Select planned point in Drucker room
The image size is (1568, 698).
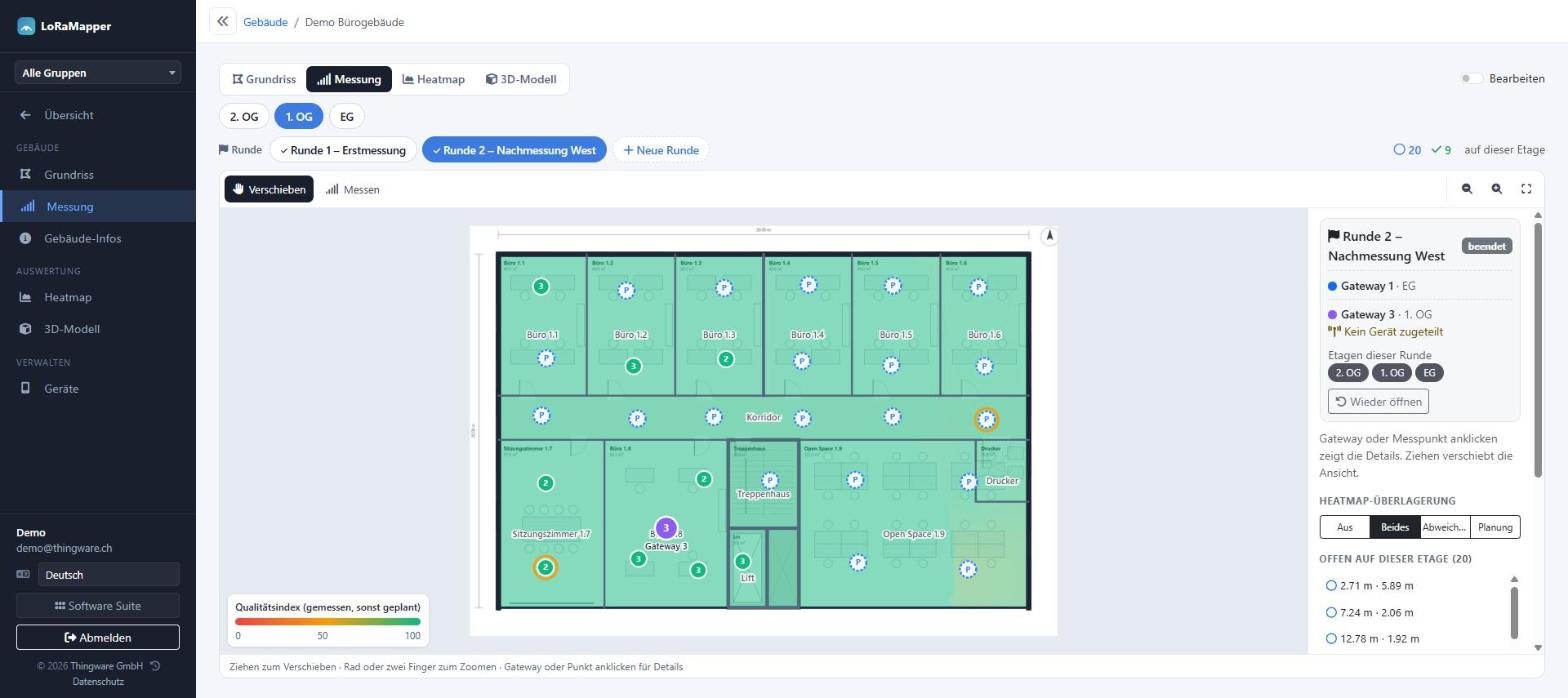968,482
